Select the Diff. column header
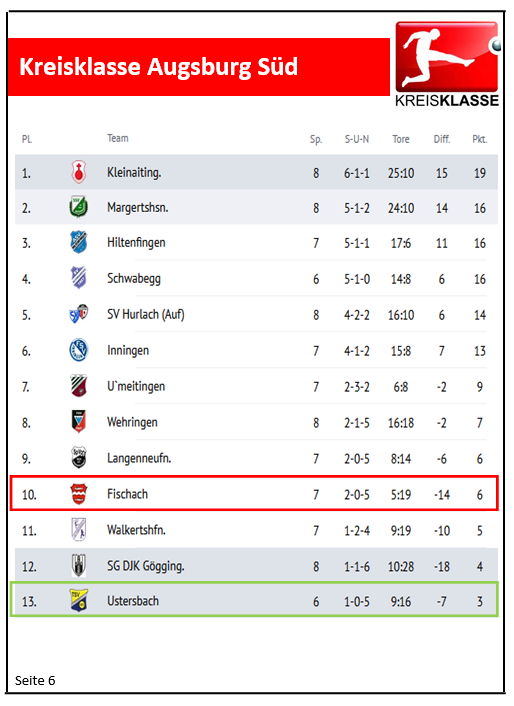Viewport: 514px width, 706px height. click(x=442, y=139)
